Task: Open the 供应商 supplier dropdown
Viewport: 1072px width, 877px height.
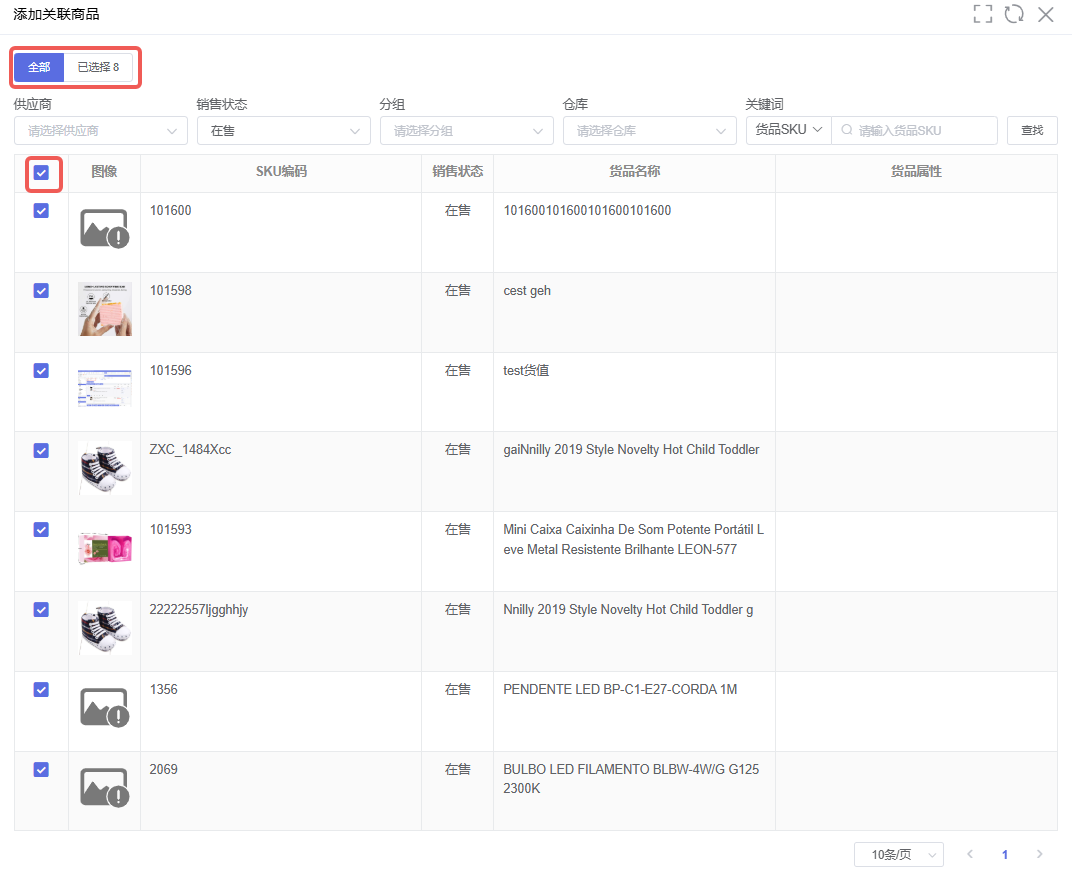Action: [100, 131]
